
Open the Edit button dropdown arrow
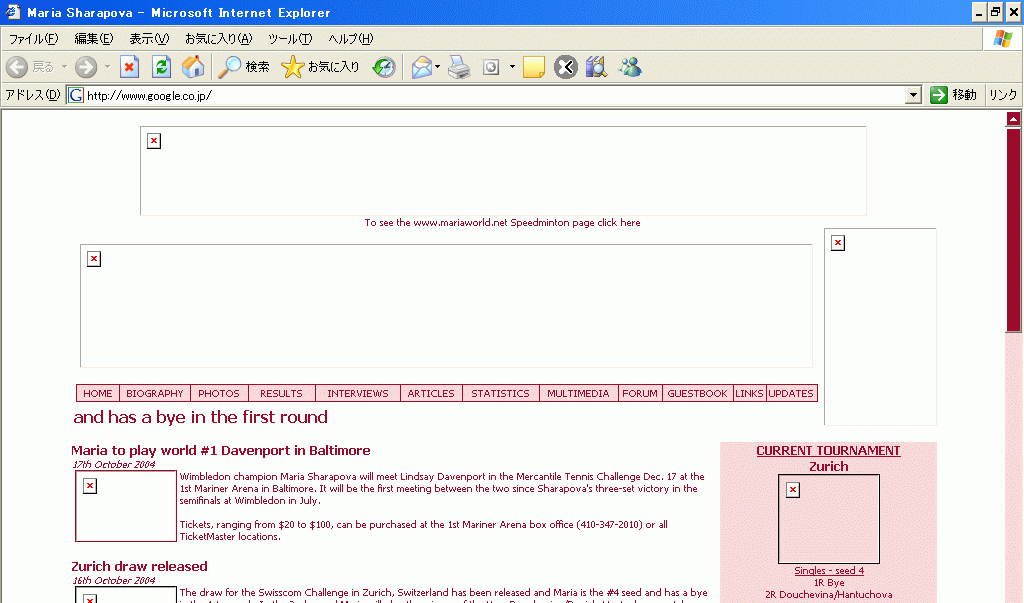click(512, 67)
